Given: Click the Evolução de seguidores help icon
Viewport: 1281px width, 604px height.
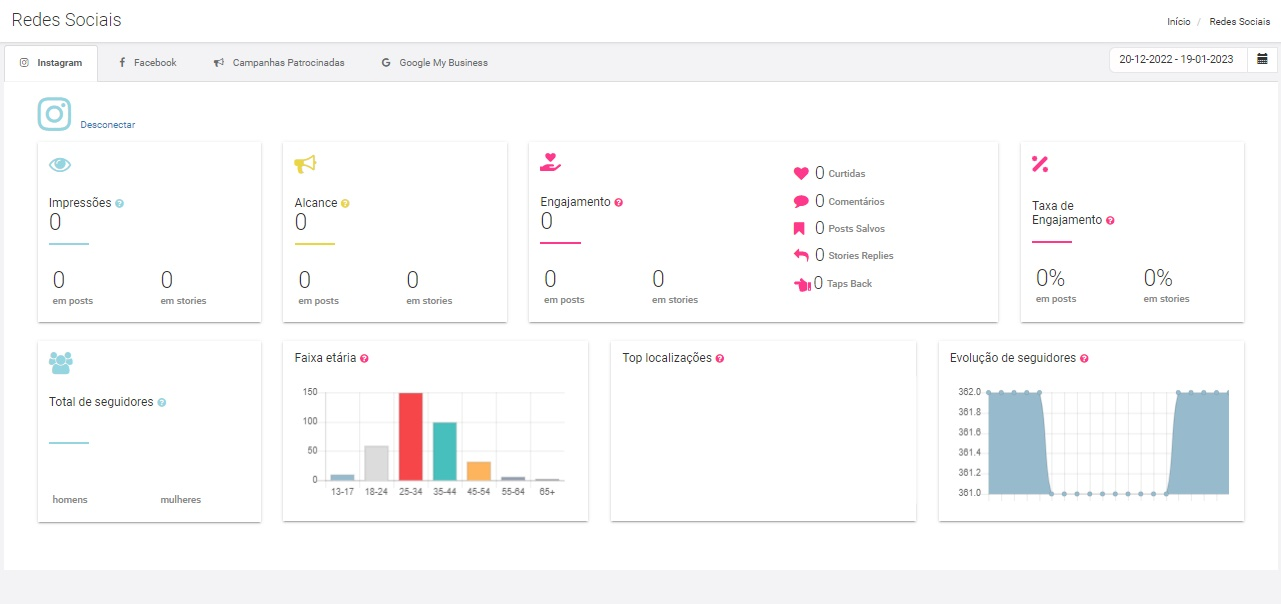Looking at the screenshot, I should tap(1084, 358).
